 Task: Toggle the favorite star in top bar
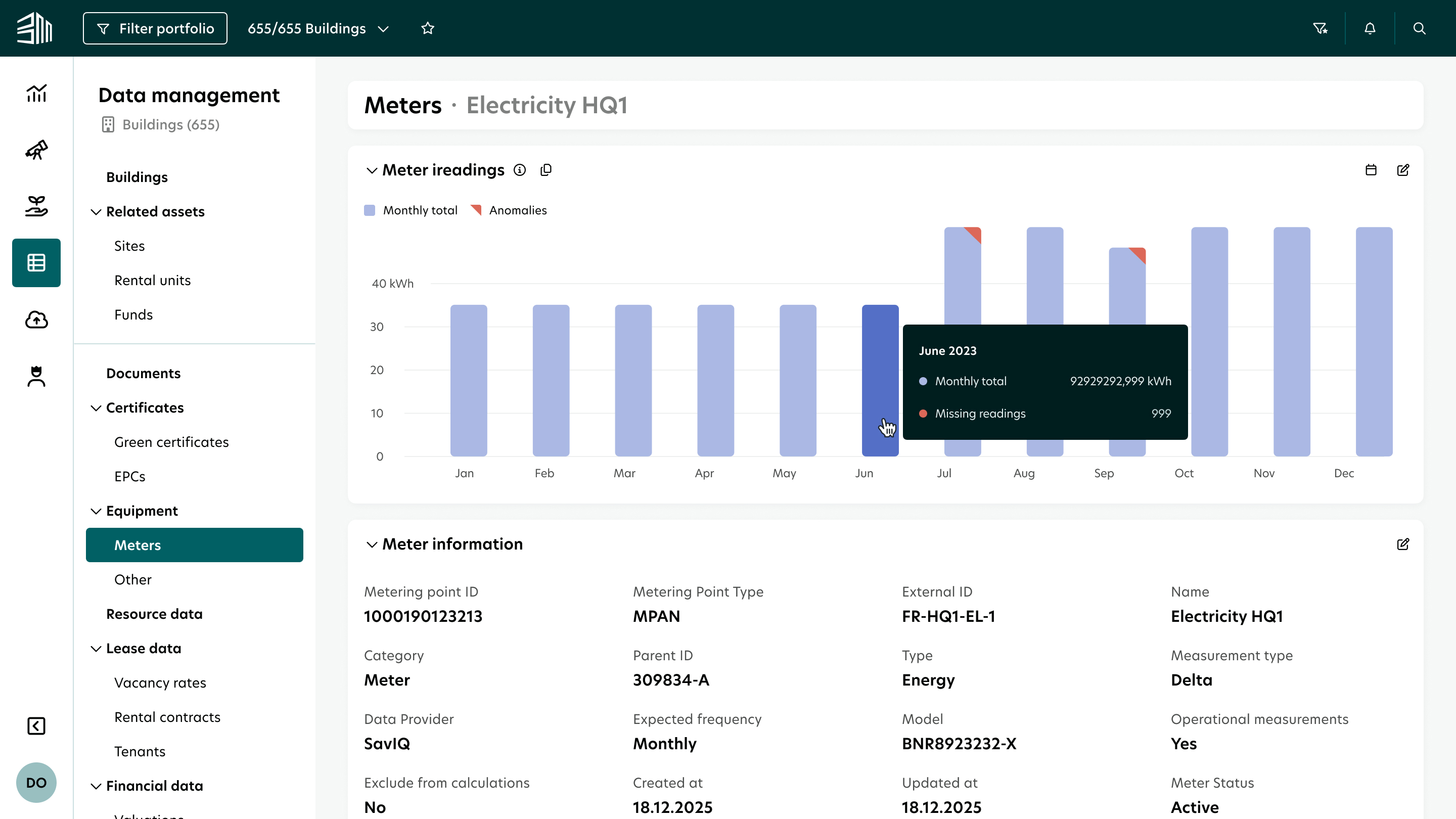click(x=427, y=28)
